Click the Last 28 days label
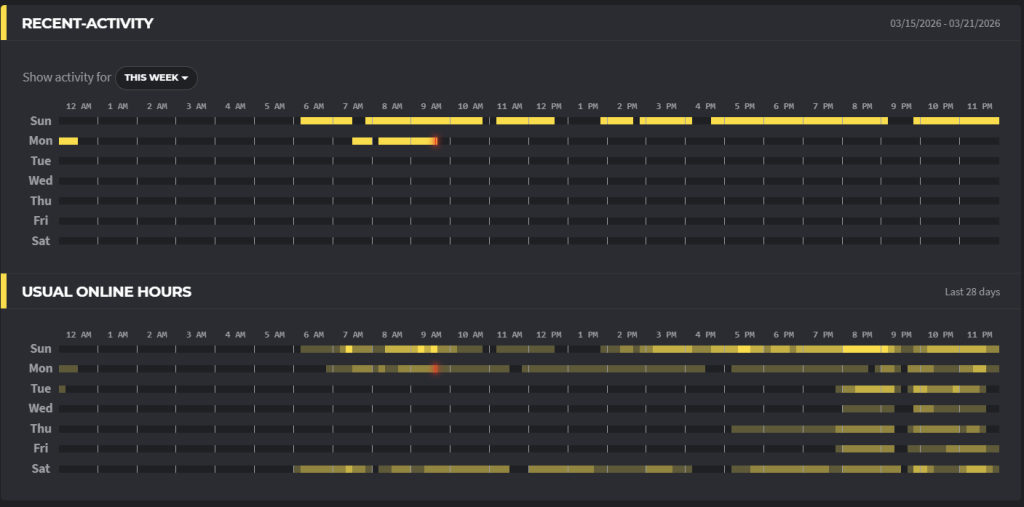Screen dimensions: 1024x507 pos(972,292)
